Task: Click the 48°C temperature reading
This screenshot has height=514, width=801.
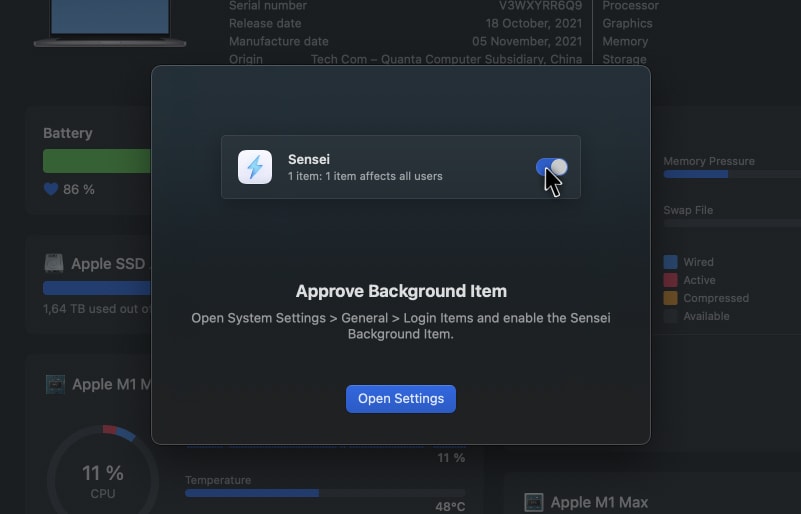Action: (450, 507)
